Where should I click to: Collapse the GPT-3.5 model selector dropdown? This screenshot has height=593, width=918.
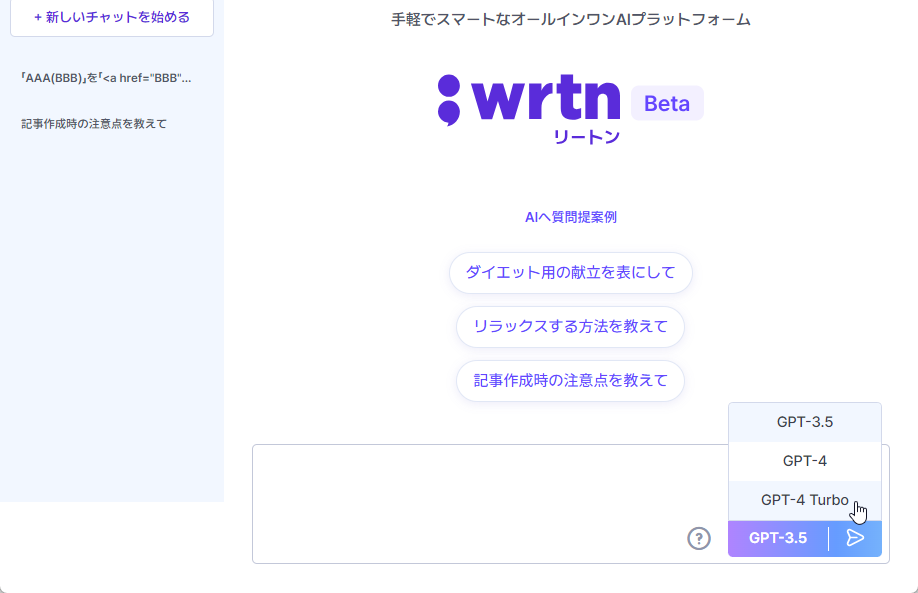[777, 538]
